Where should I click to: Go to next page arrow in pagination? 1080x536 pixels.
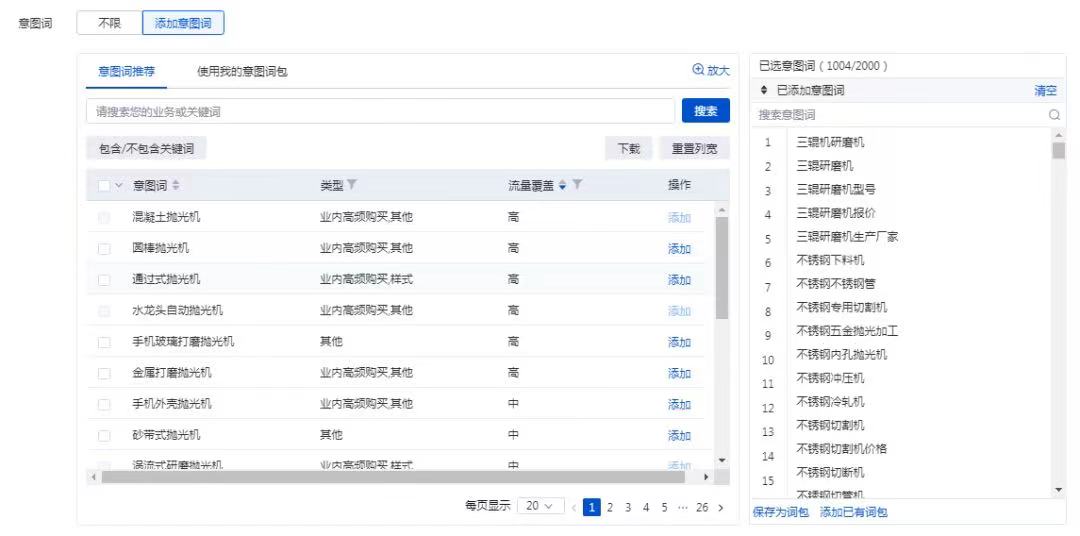(720, 508)
